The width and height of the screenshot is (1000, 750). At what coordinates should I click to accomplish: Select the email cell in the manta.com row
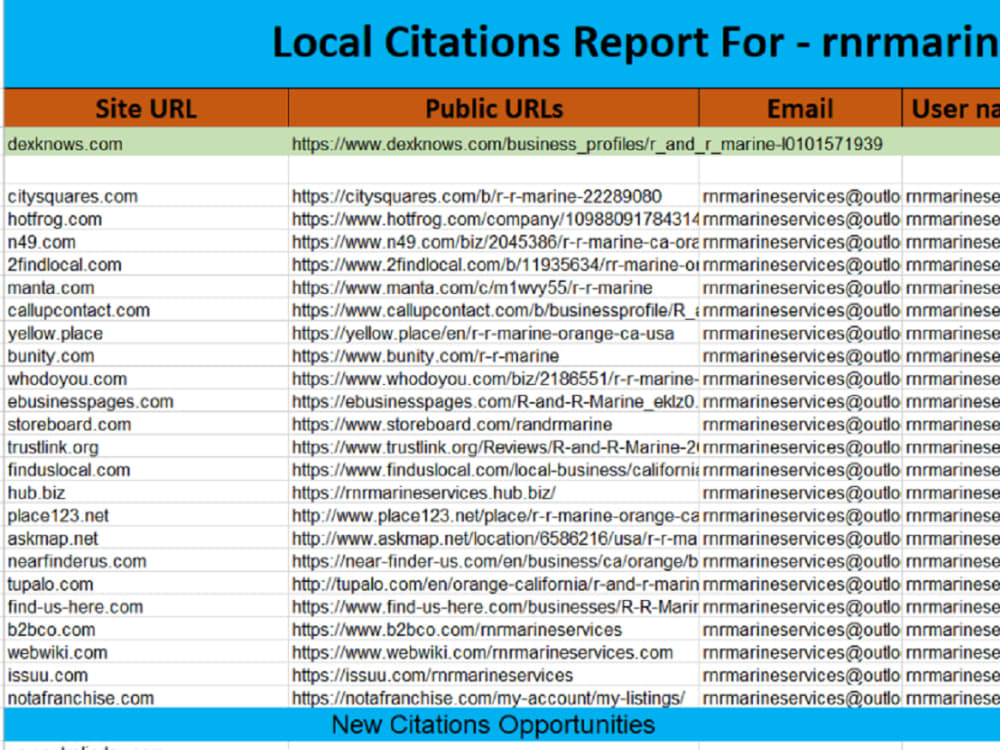[800, 288]
